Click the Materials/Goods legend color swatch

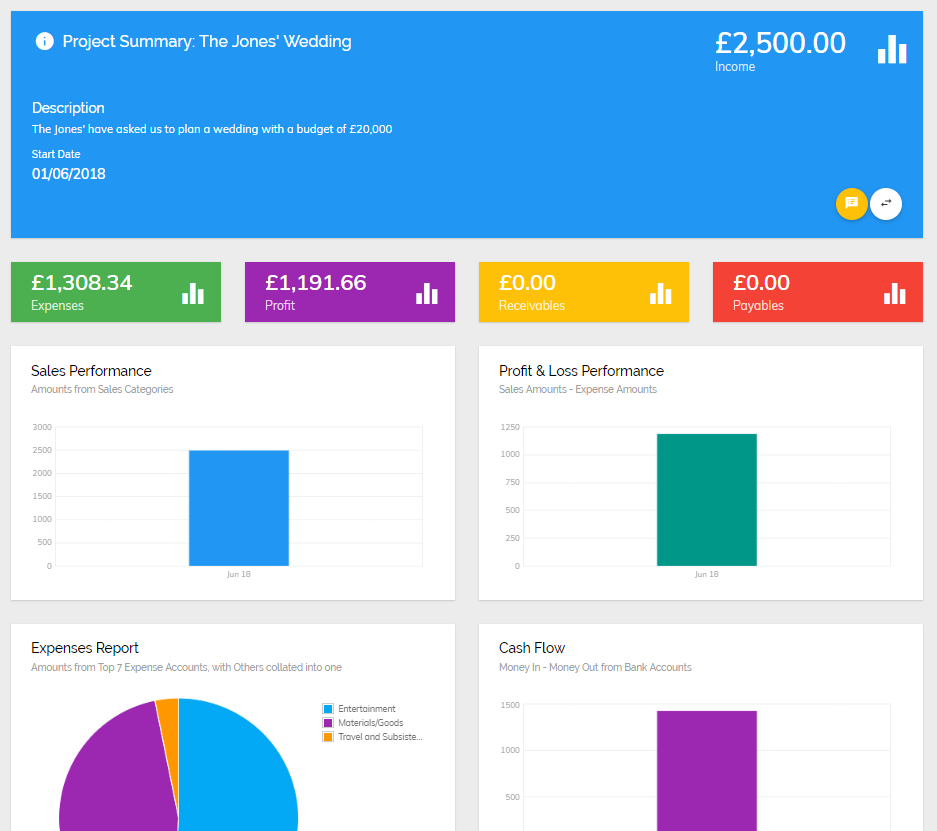pos(327,723)
